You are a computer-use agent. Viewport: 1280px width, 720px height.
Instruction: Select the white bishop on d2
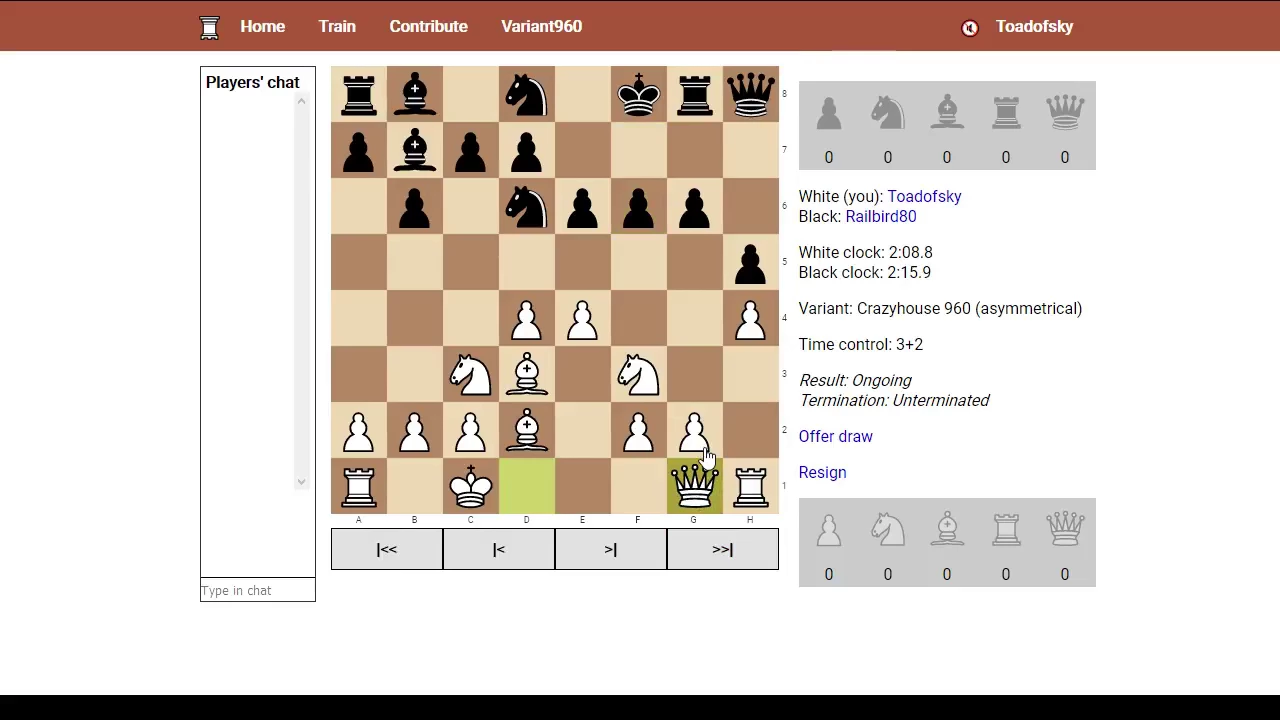coord(526,430)
